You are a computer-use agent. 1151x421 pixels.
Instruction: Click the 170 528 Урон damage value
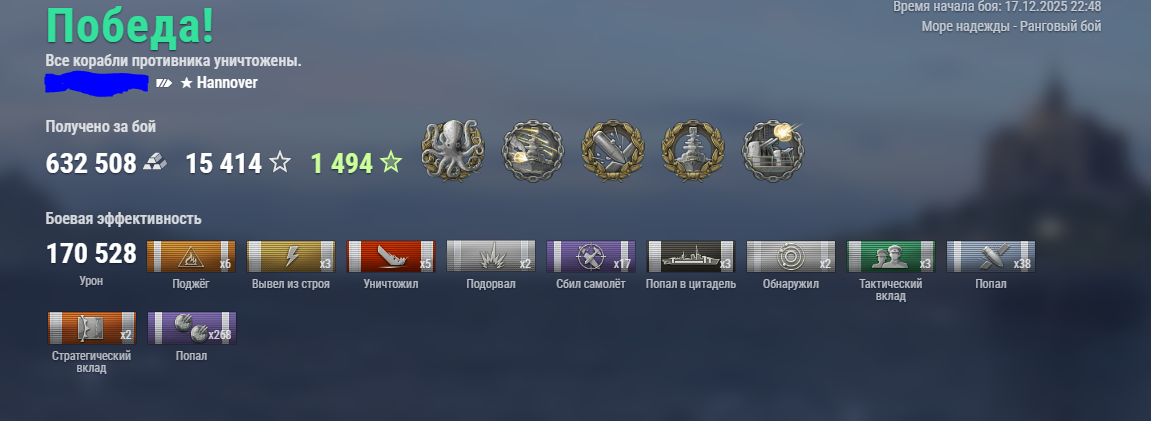91,254
